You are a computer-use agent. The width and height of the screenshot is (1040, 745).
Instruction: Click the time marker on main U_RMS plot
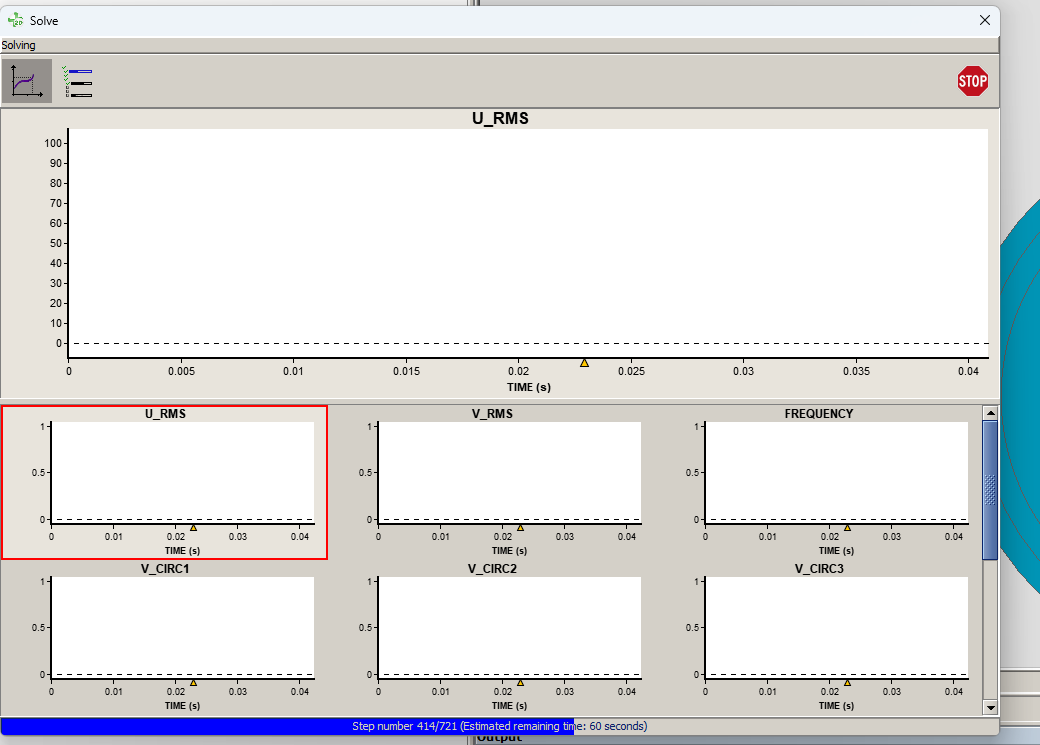pos(584,363)
